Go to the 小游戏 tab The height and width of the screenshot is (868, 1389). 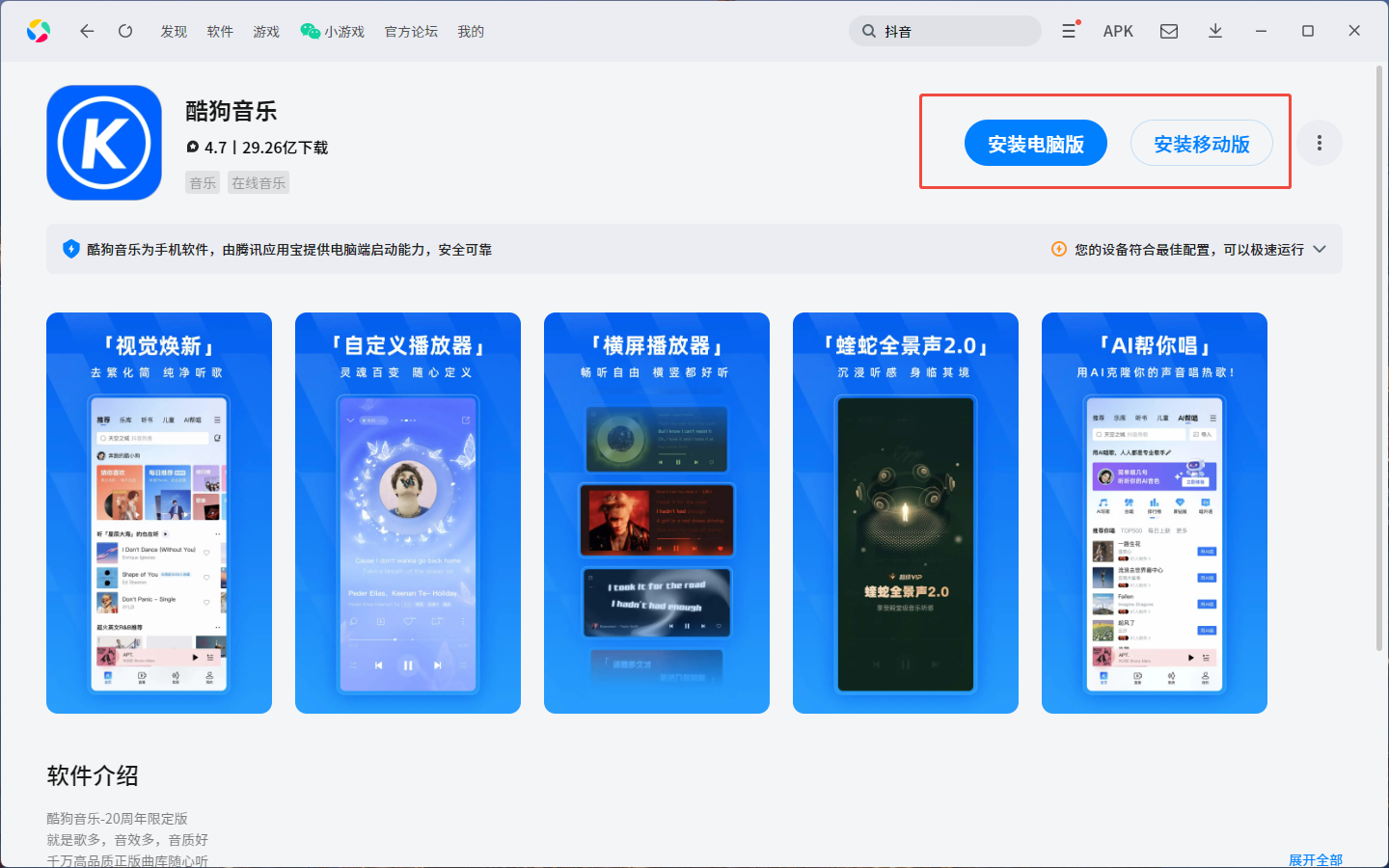click(333, 31)
